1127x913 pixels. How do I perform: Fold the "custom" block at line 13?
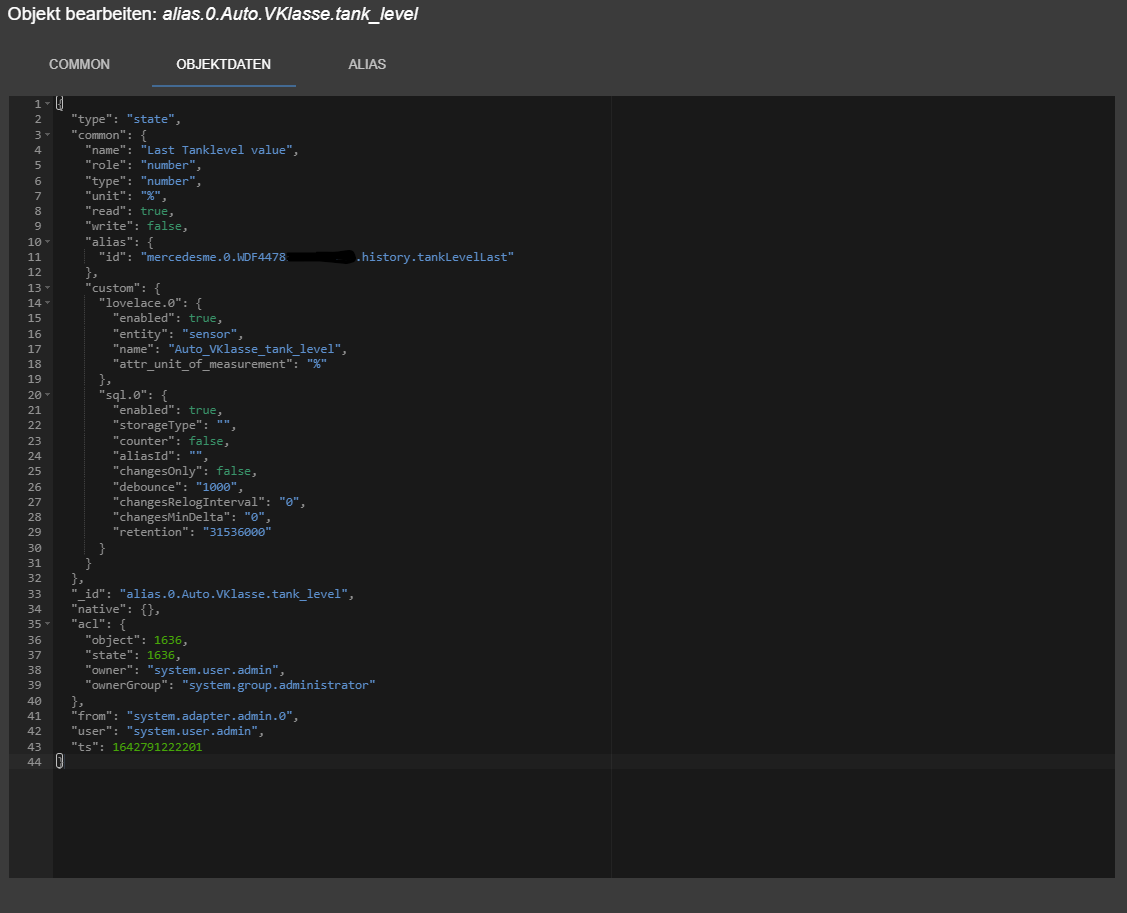click(47, 288)
